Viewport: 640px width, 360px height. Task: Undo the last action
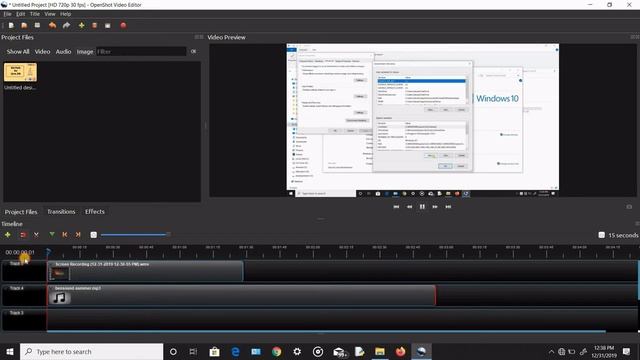(x=52, y=25)
